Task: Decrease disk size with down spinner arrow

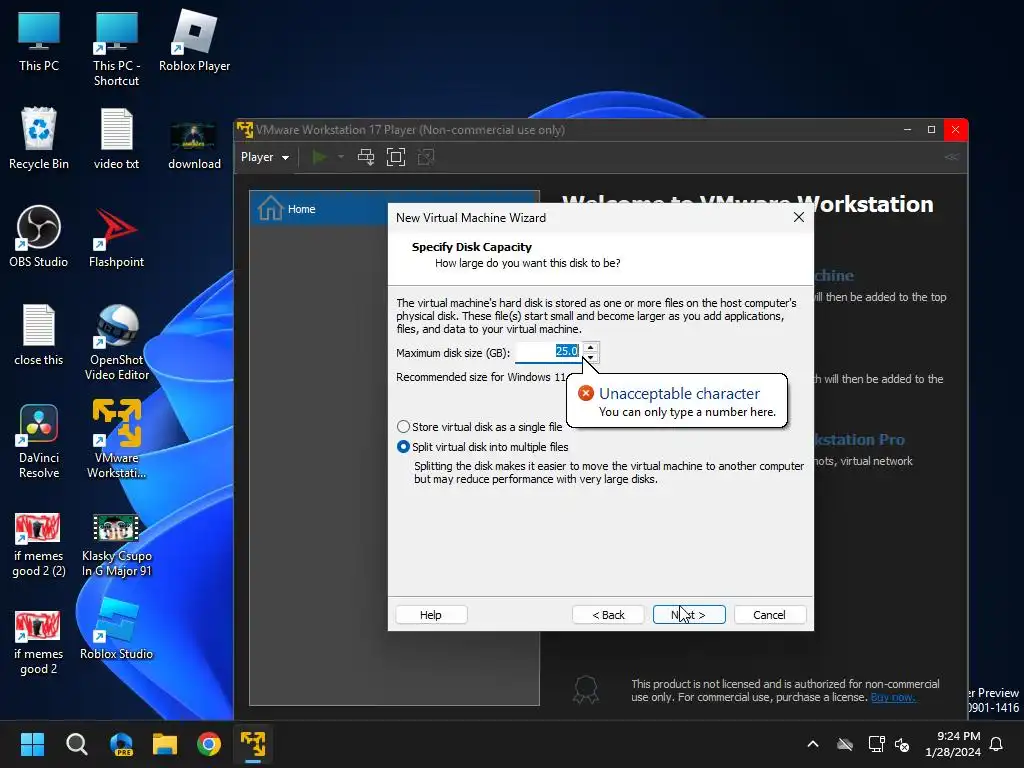Action: [x=590, y=357]
